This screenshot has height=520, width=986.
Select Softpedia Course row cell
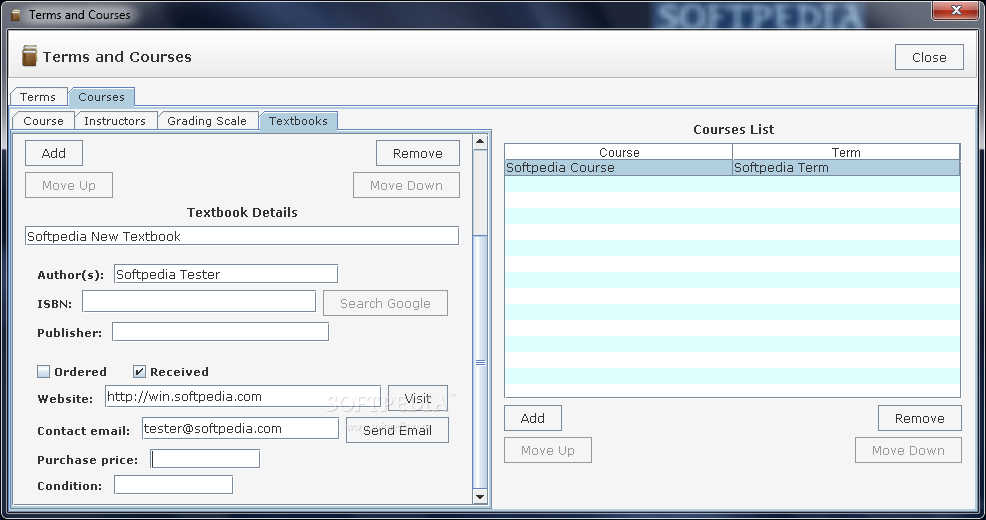coord(618,167)
